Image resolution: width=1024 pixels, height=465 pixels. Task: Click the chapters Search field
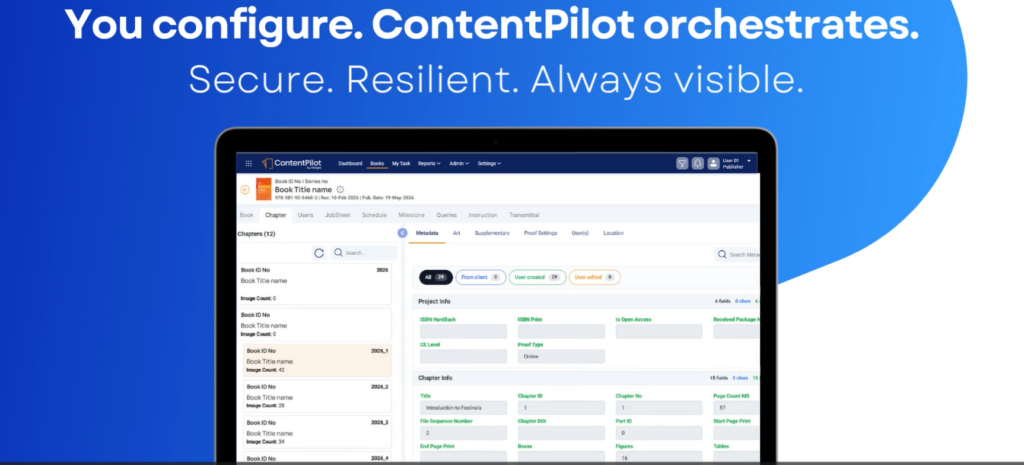pos(364,253)
